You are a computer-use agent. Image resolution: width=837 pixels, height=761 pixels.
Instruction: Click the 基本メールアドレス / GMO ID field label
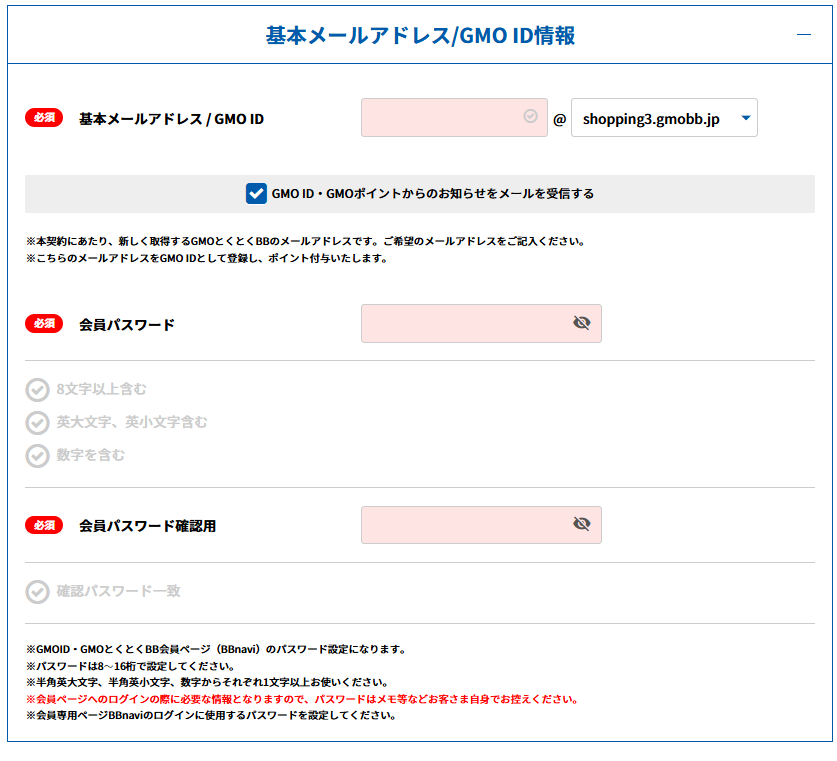tap(171, 119)
